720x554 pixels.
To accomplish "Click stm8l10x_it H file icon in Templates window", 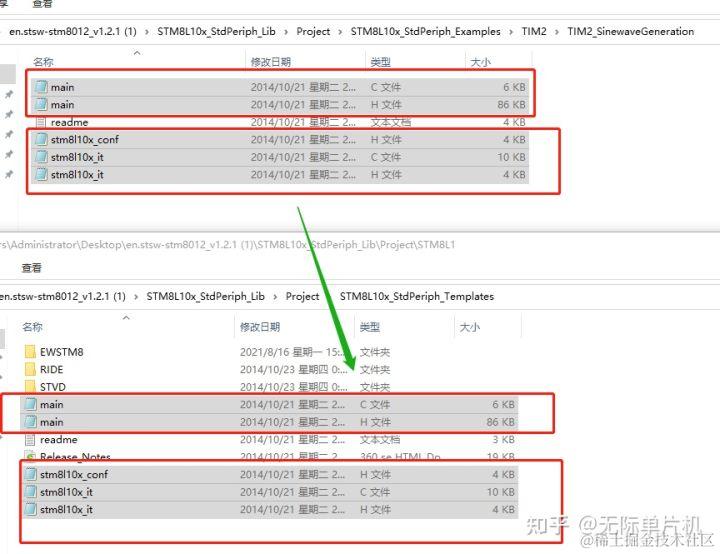I will click(30, 509).
